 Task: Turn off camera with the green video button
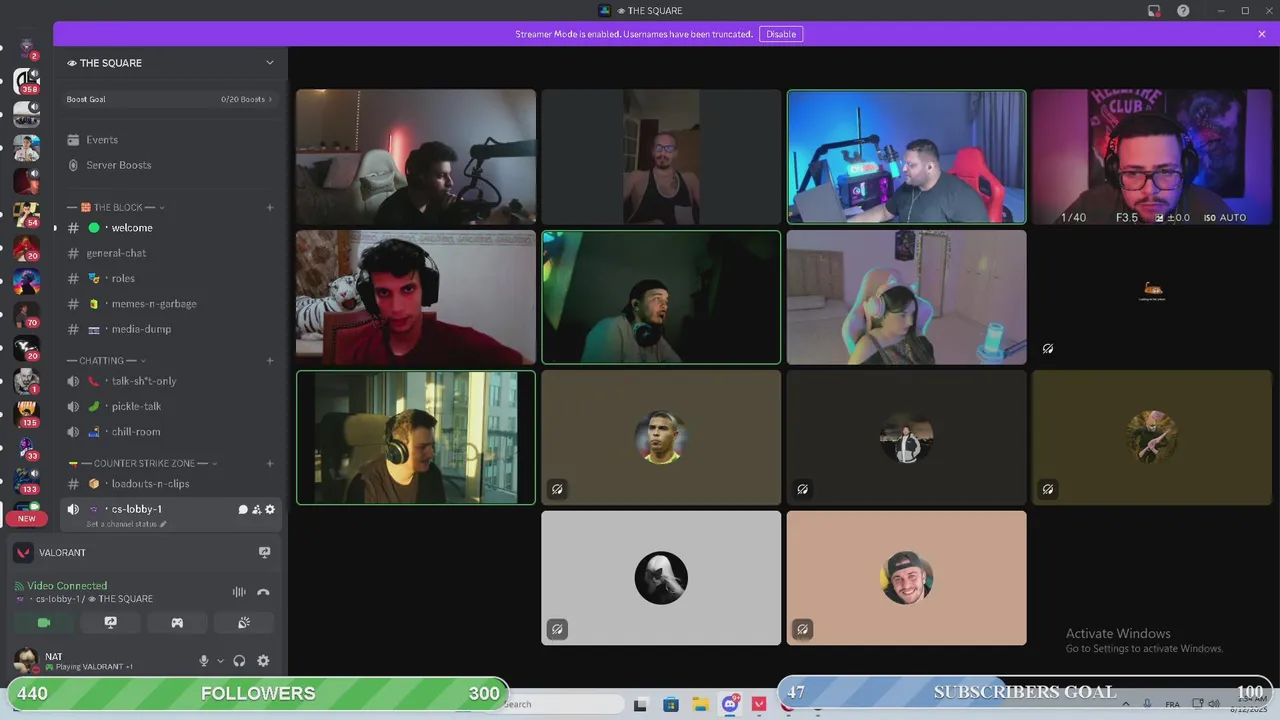coord(43,622)
